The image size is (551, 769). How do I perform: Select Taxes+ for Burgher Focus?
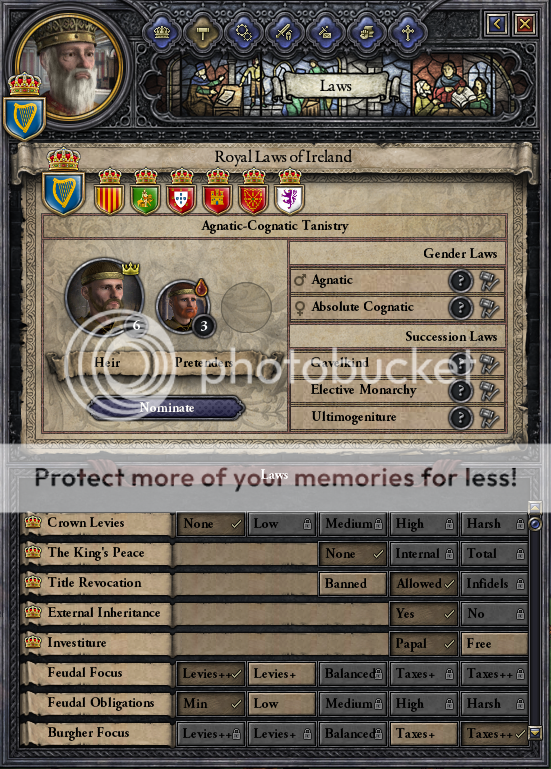[x=423, y=734]
